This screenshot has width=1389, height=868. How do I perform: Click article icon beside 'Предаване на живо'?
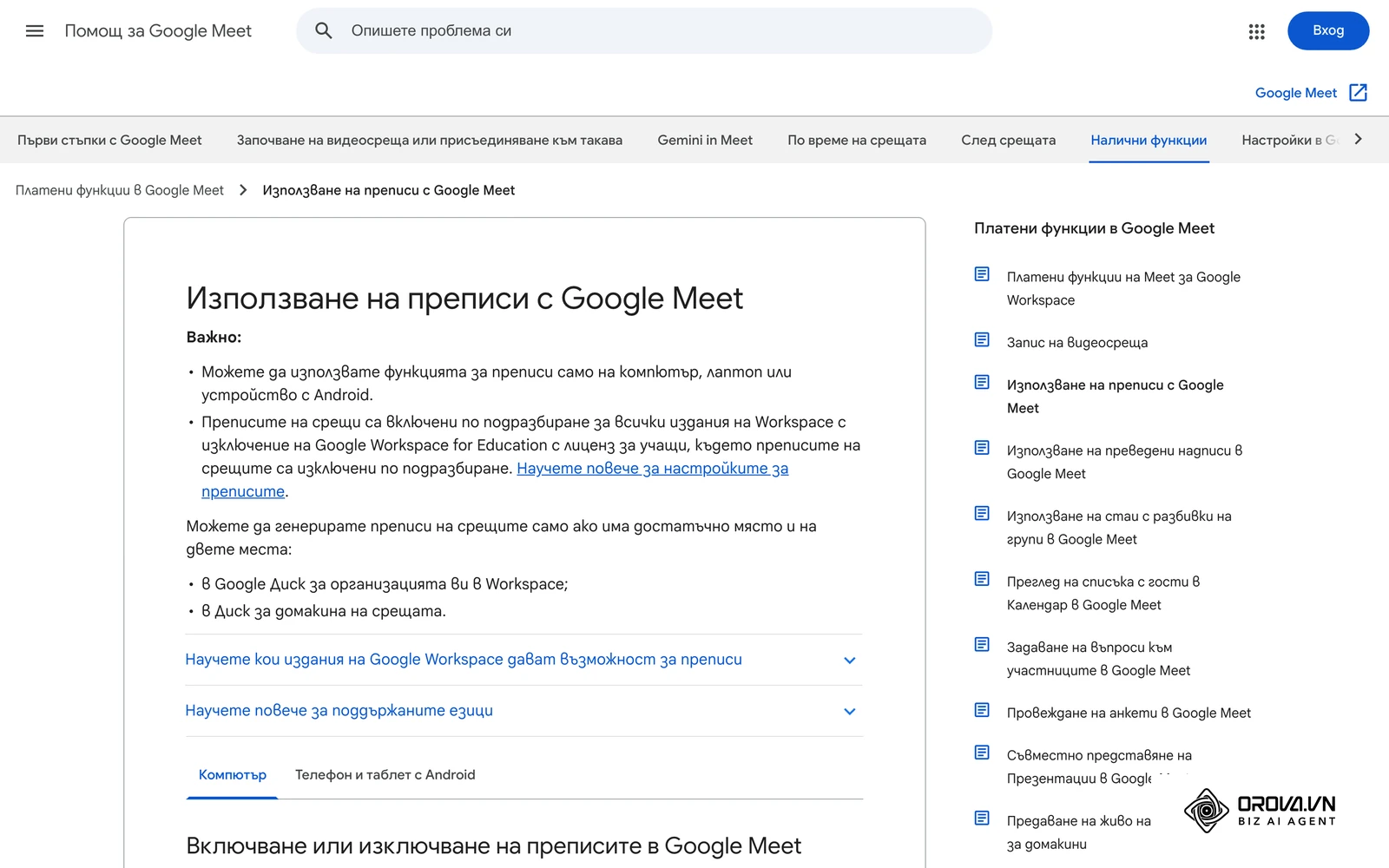982,818
